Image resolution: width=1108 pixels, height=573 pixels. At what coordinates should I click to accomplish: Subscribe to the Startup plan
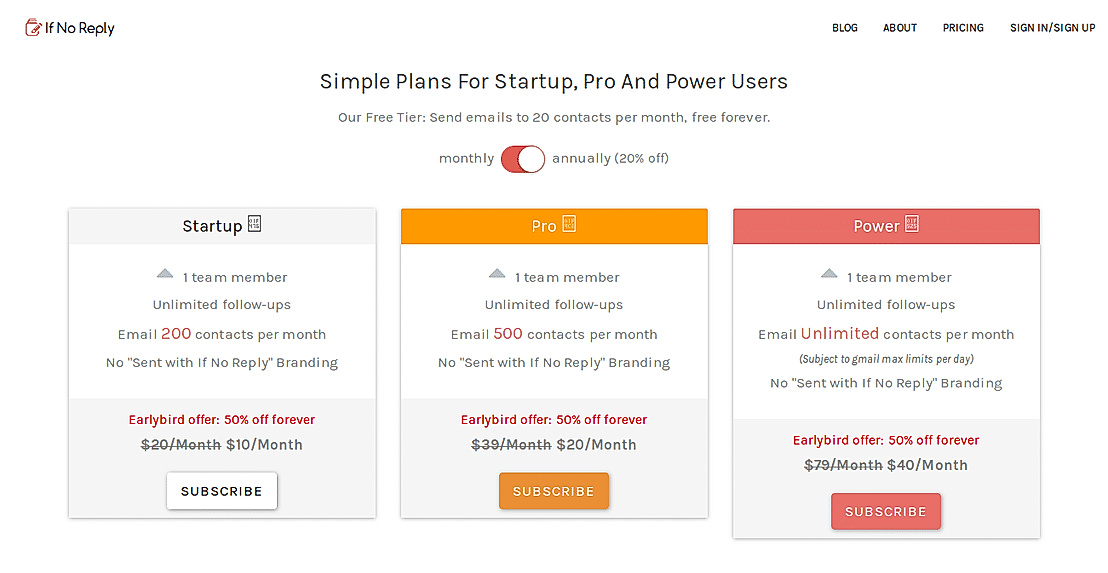point(222,491)
